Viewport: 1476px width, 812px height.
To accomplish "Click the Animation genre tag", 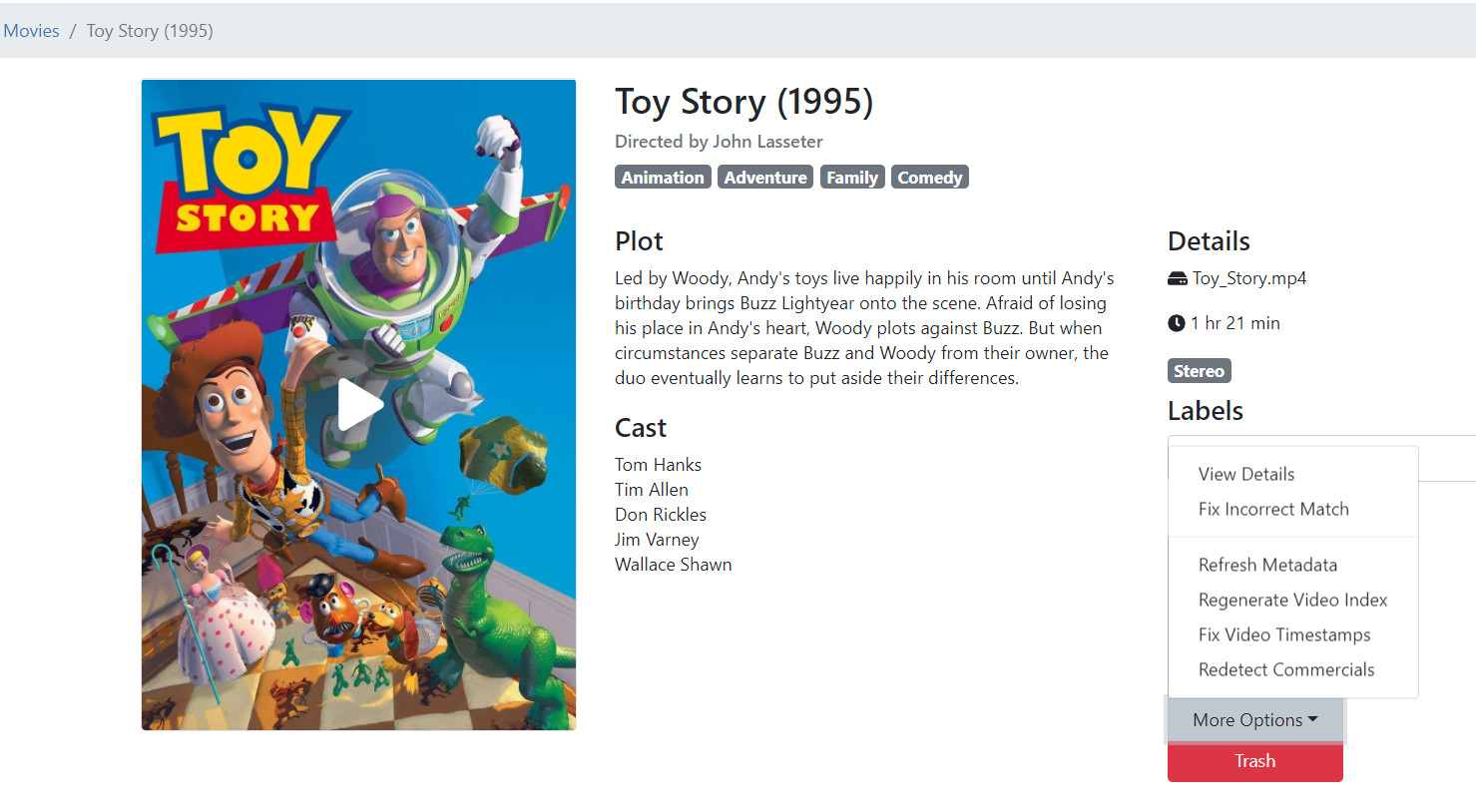I will (x=663, y=178).
